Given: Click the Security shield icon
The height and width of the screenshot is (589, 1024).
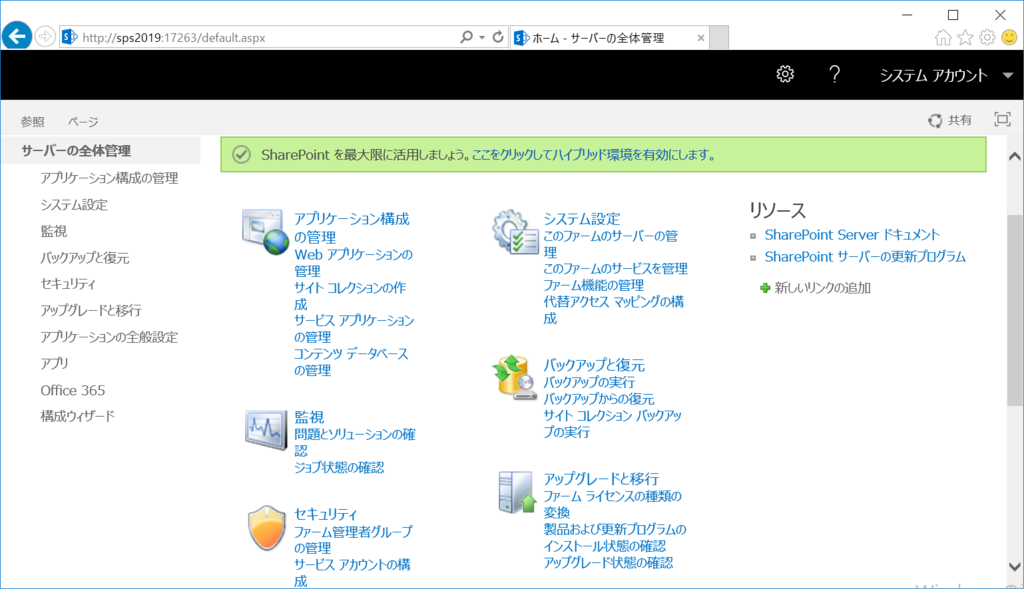Looking at the screenshot, I should (266, 528).
